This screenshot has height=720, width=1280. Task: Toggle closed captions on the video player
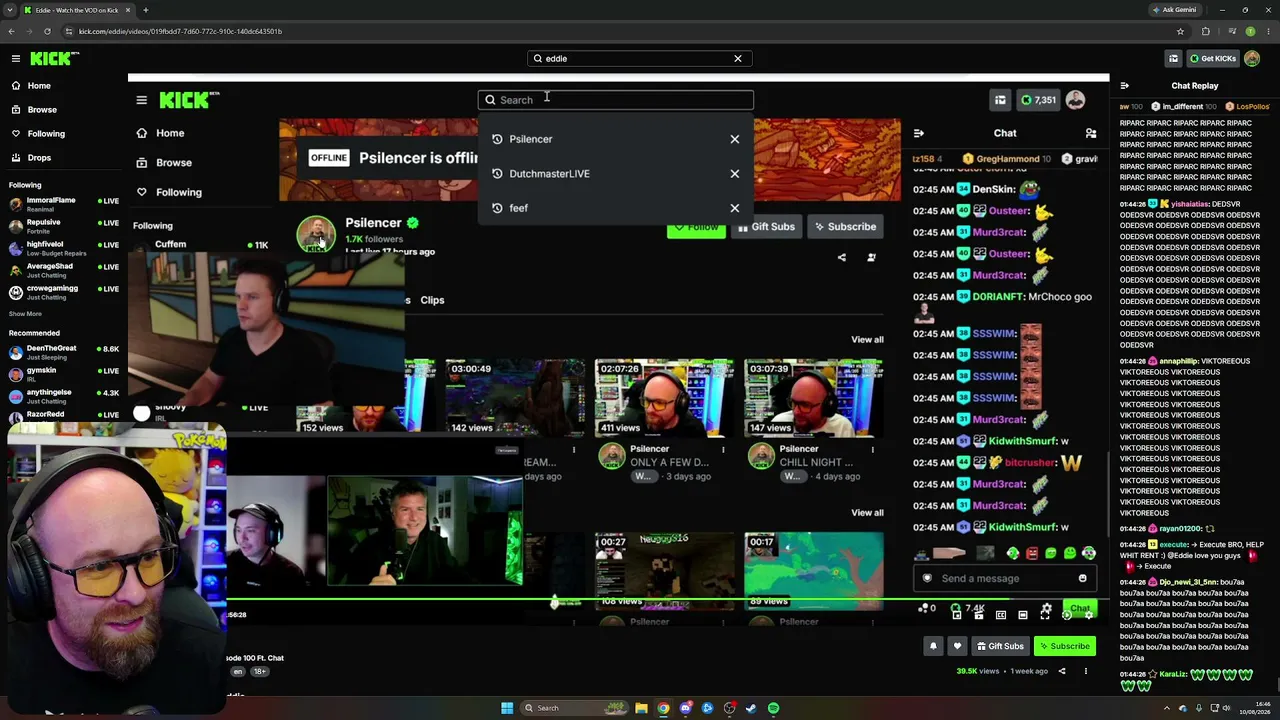coord(1001,615)
